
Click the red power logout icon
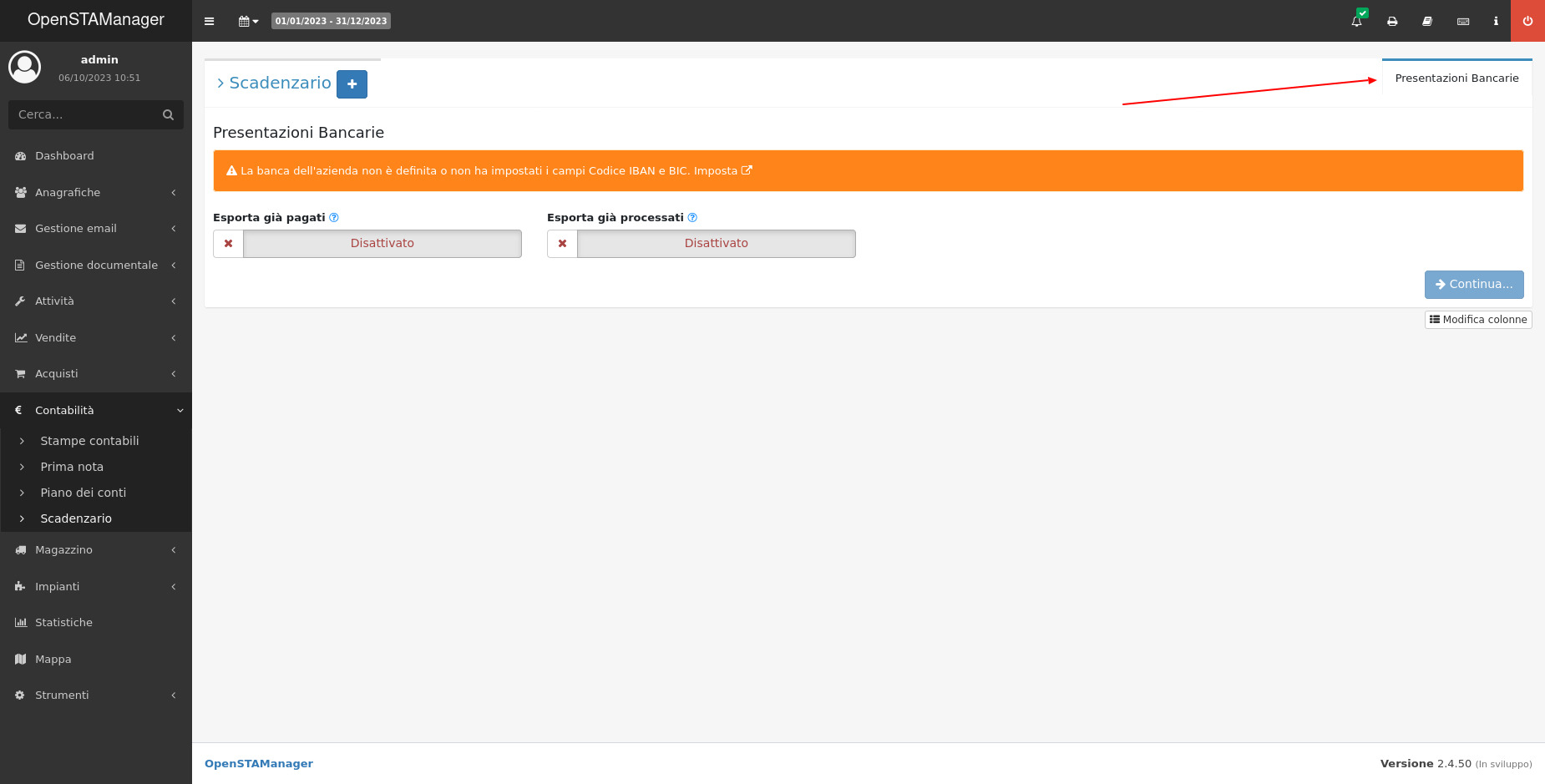[x=1527, y=21]
